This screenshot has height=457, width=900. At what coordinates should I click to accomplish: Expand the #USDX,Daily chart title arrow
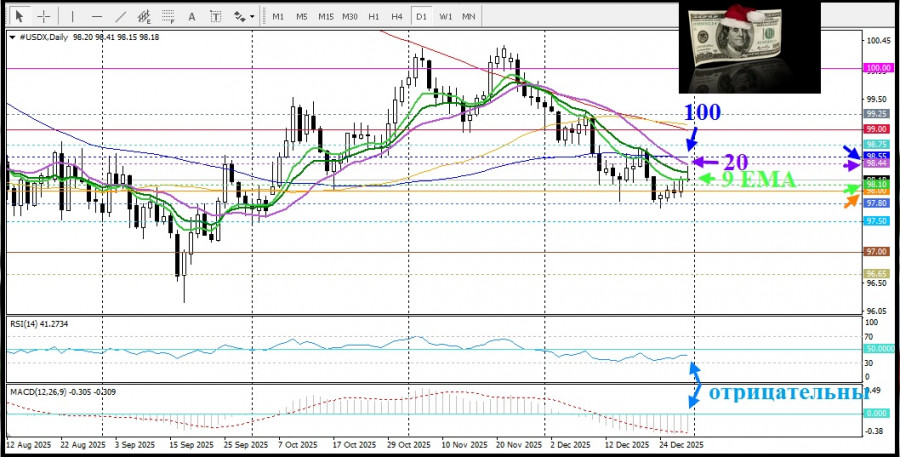[12, 37]
